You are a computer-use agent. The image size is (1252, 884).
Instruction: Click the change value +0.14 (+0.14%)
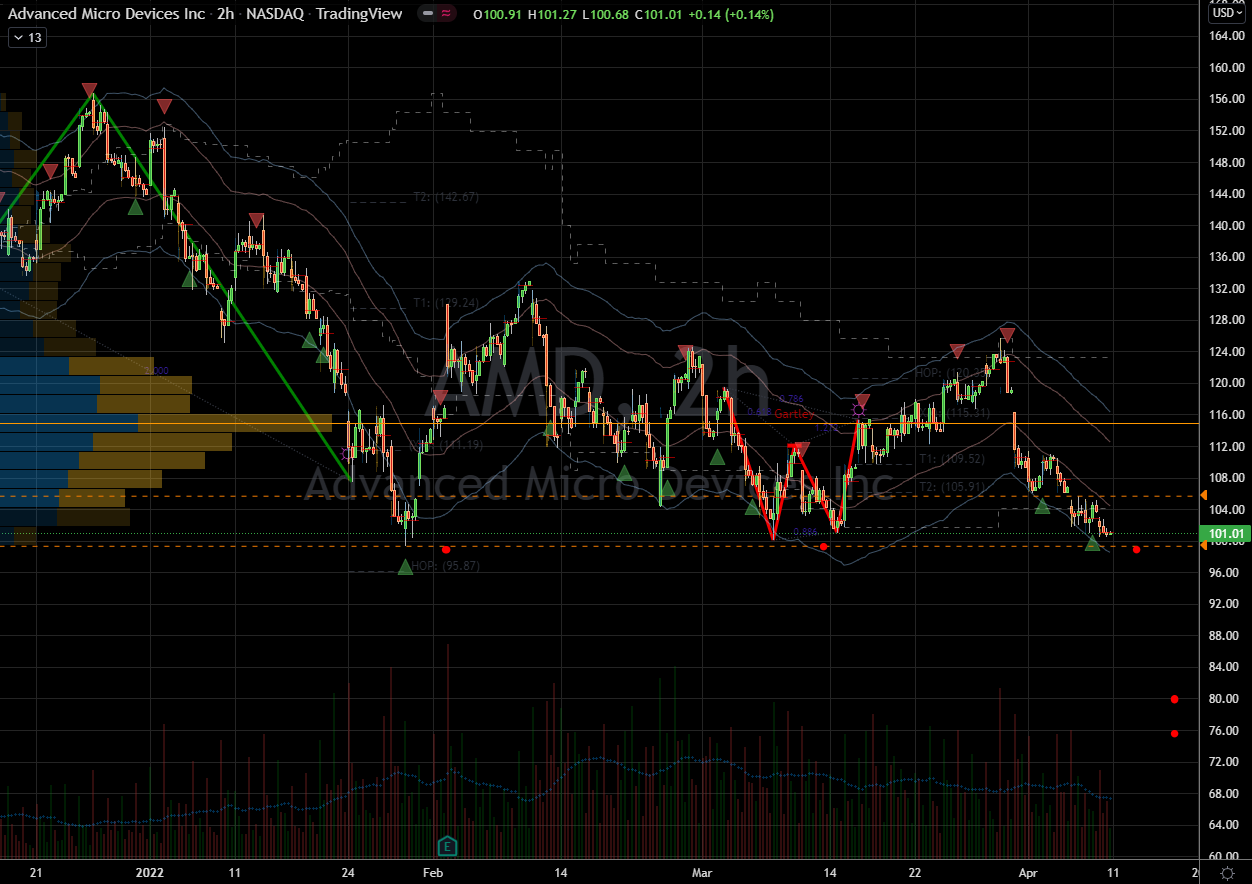click(733, 15)
